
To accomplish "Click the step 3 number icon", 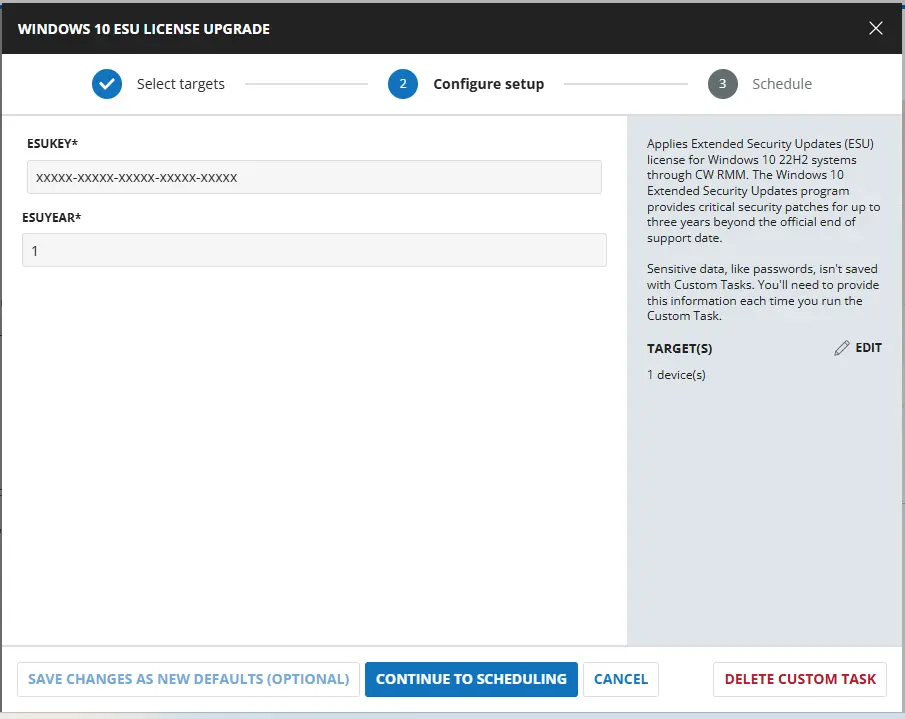I will pos(722,84).
